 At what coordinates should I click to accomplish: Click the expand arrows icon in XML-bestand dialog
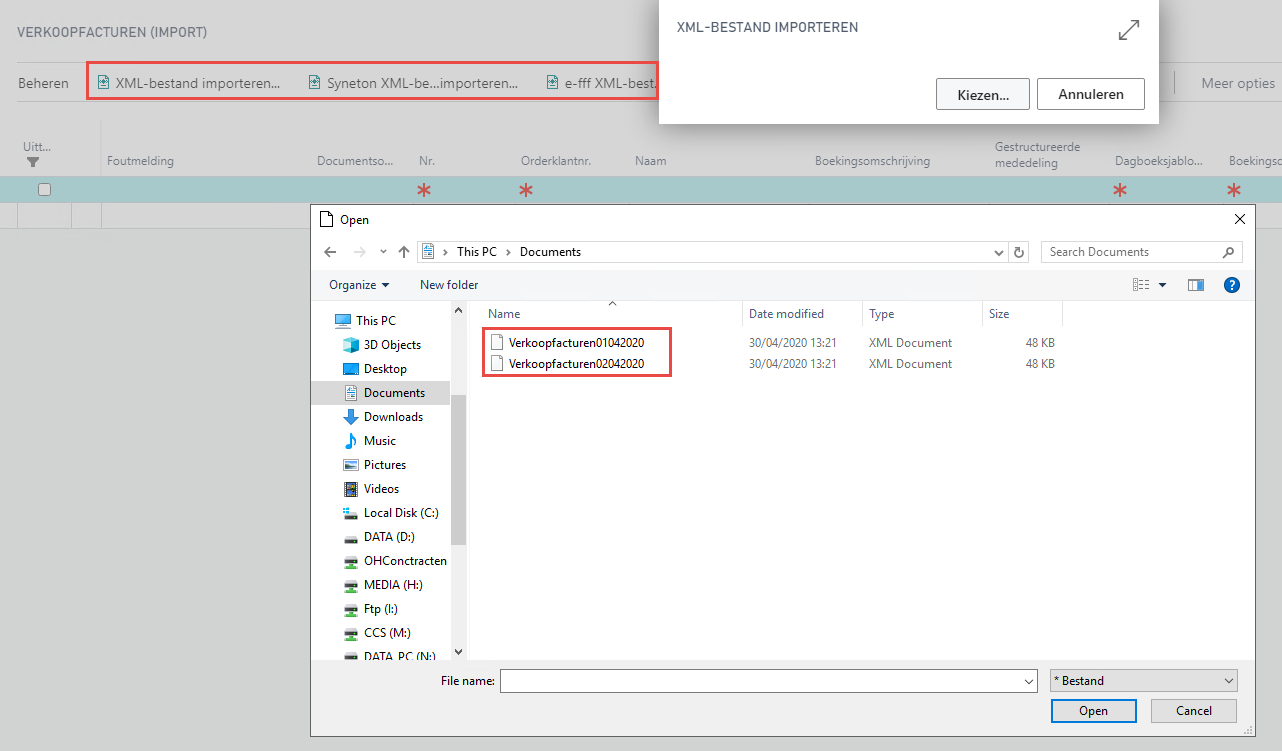(1128, 30)
